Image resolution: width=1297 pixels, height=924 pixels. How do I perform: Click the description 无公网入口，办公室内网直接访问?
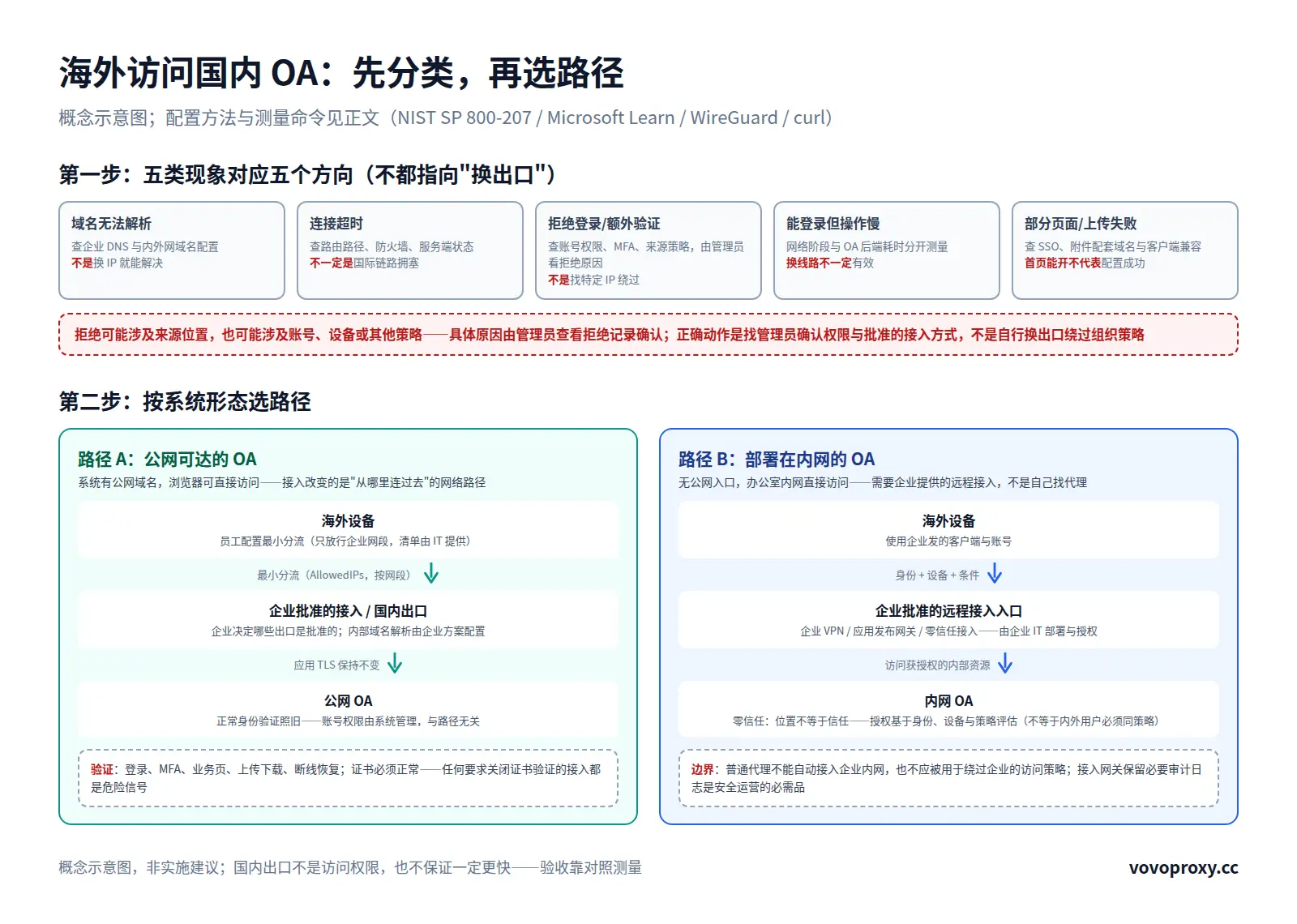(883, 482)
